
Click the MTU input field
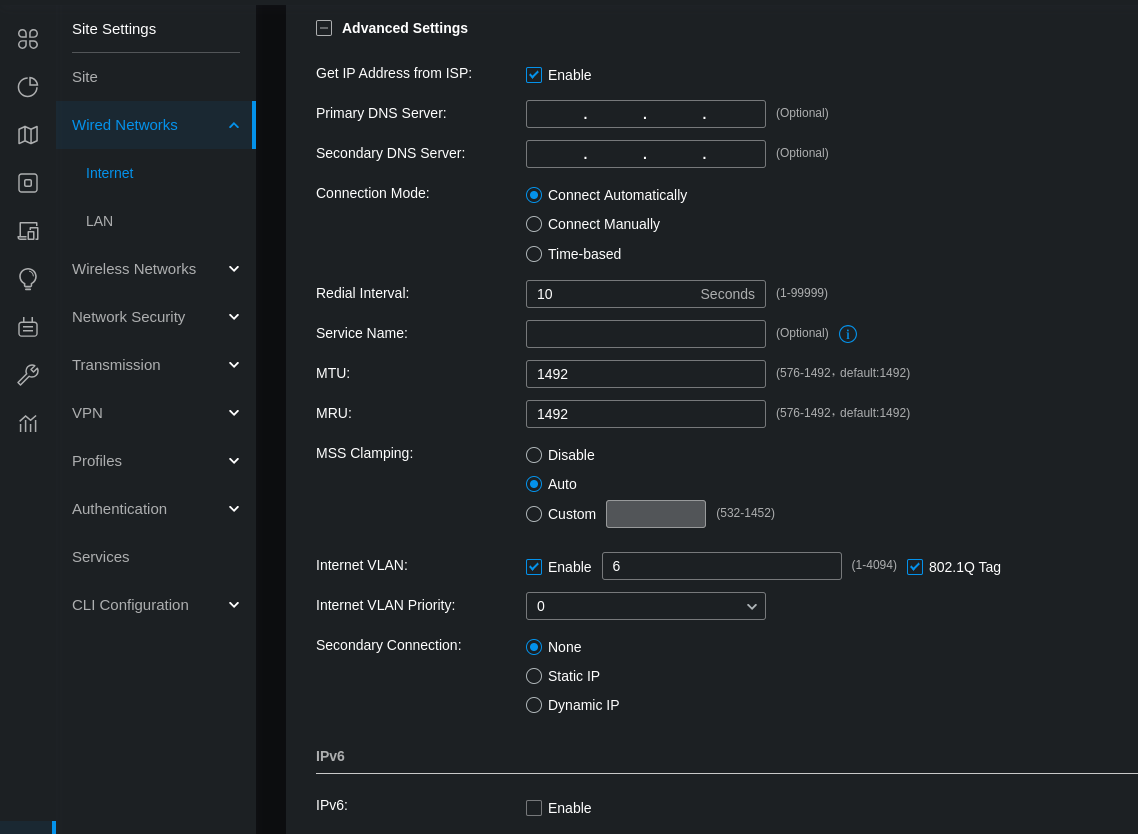coord(645,374)
